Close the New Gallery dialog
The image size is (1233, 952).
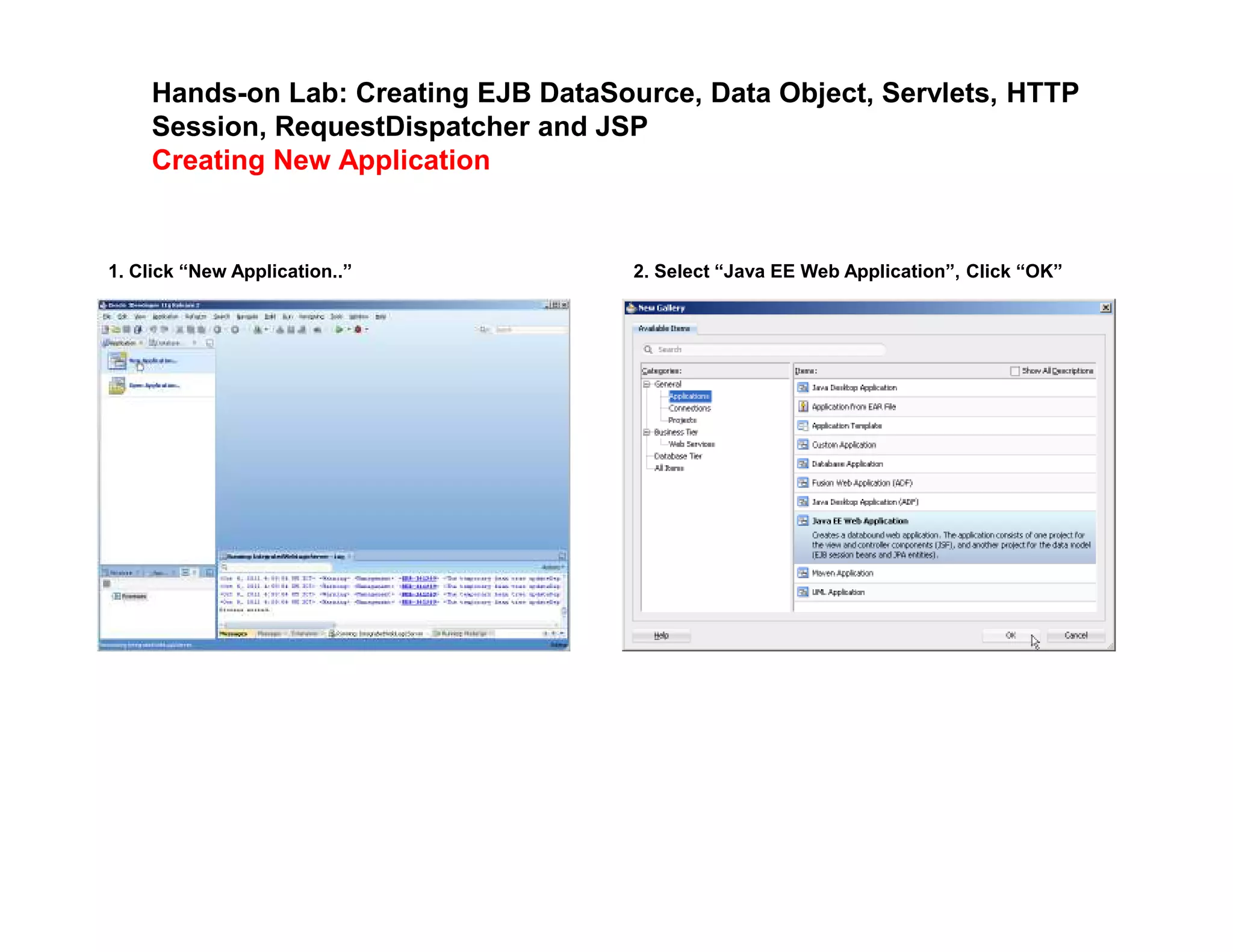1106,308
